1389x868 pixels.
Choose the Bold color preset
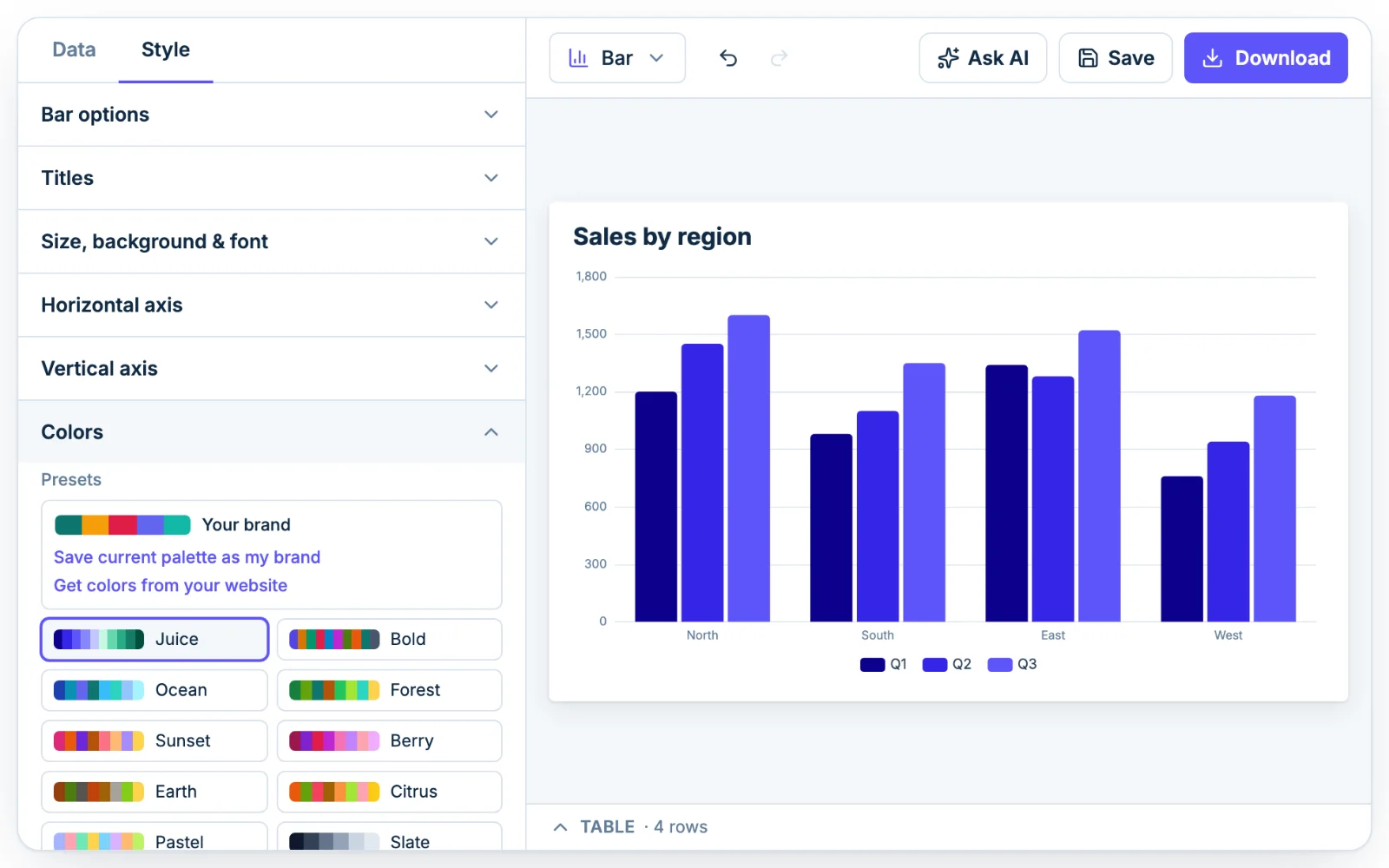pyautogui.click(x=390, y=640)
